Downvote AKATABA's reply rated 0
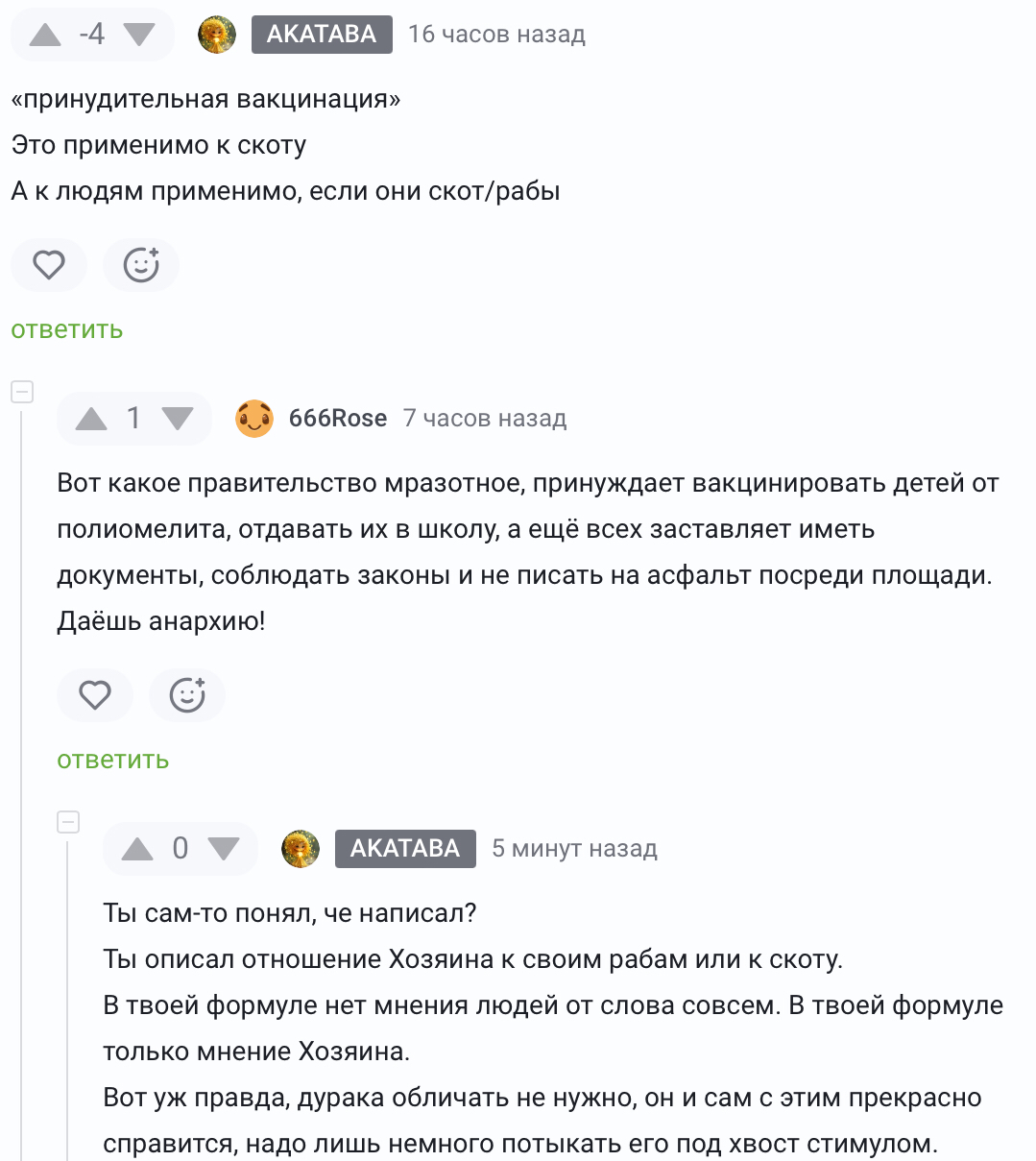 pos(224,849)
